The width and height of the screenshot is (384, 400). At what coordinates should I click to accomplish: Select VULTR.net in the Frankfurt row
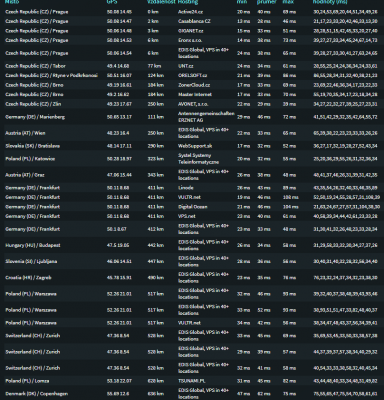(x=189, y=197)
